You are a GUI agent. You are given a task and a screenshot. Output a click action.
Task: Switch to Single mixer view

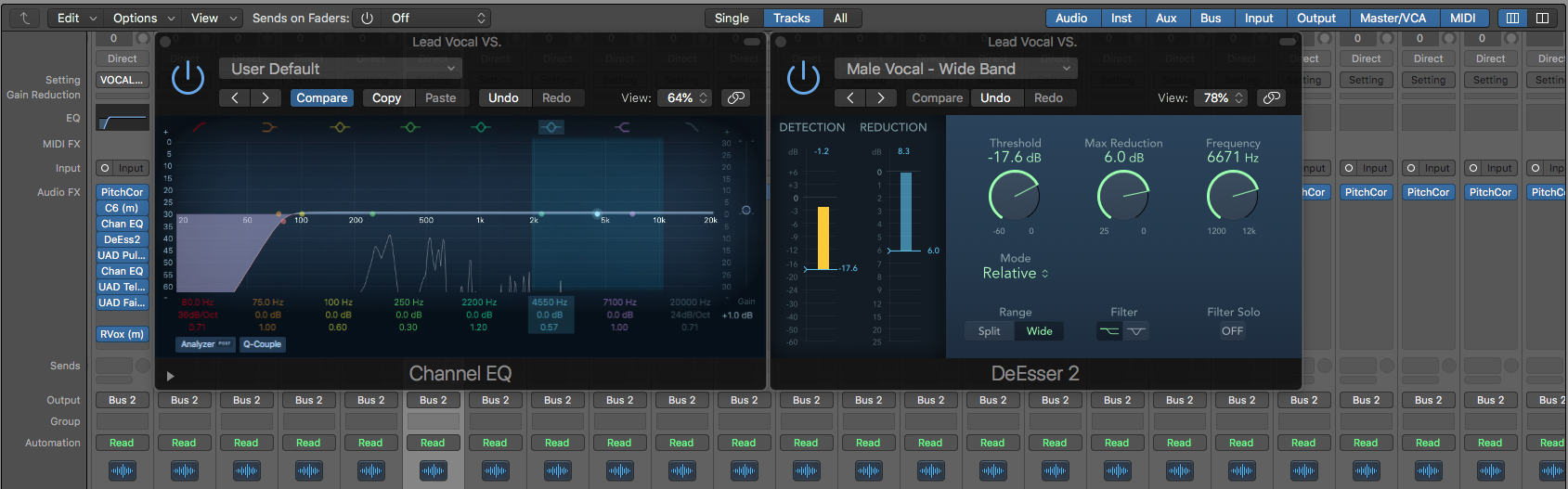pos(732,18)
